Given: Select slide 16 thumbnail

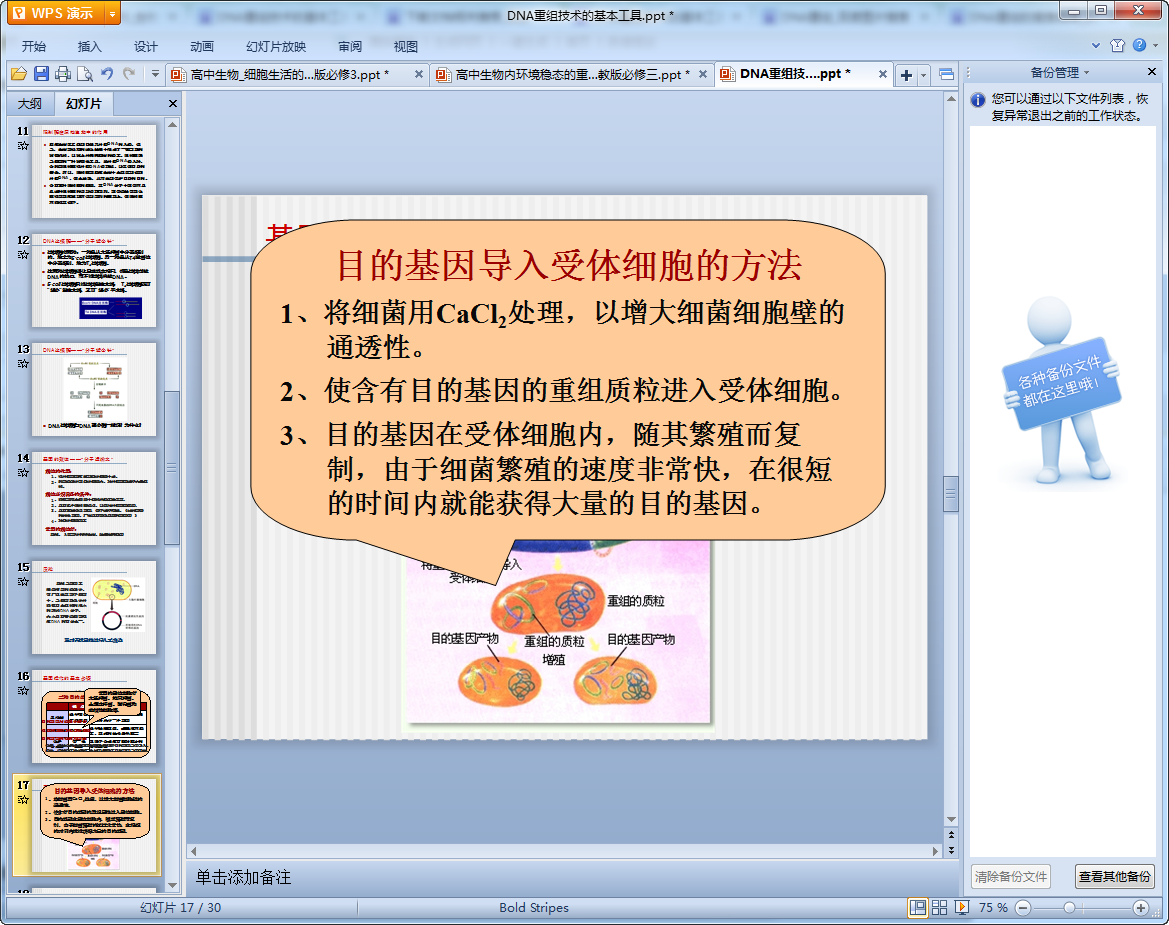Looking at the screenshot, I should point(94,716).
